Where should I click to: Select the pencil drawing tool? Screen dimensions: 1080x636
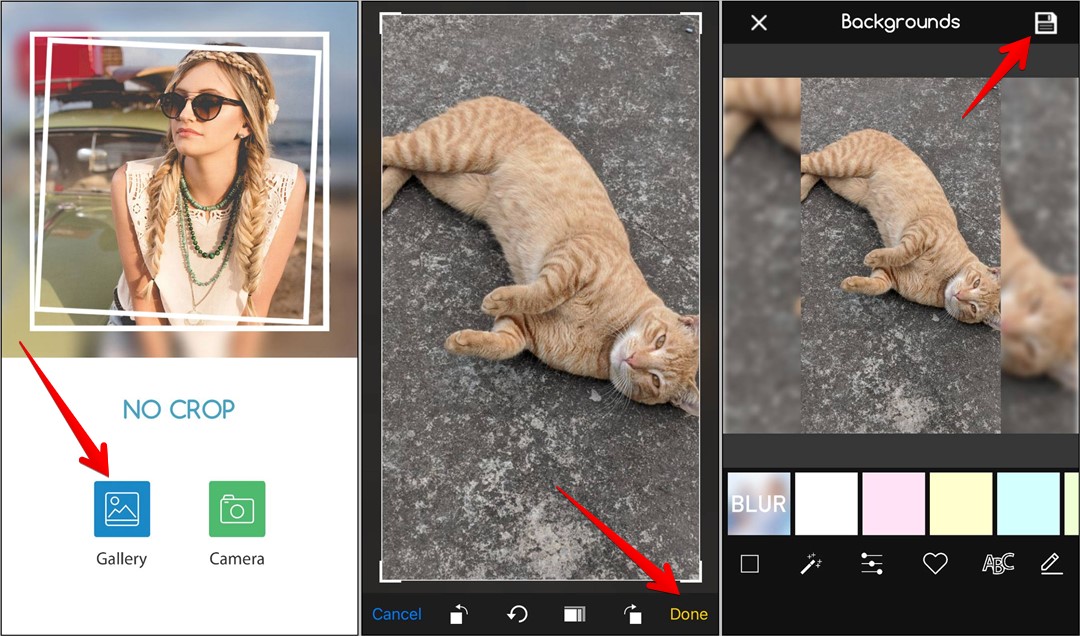[1051, 563]
